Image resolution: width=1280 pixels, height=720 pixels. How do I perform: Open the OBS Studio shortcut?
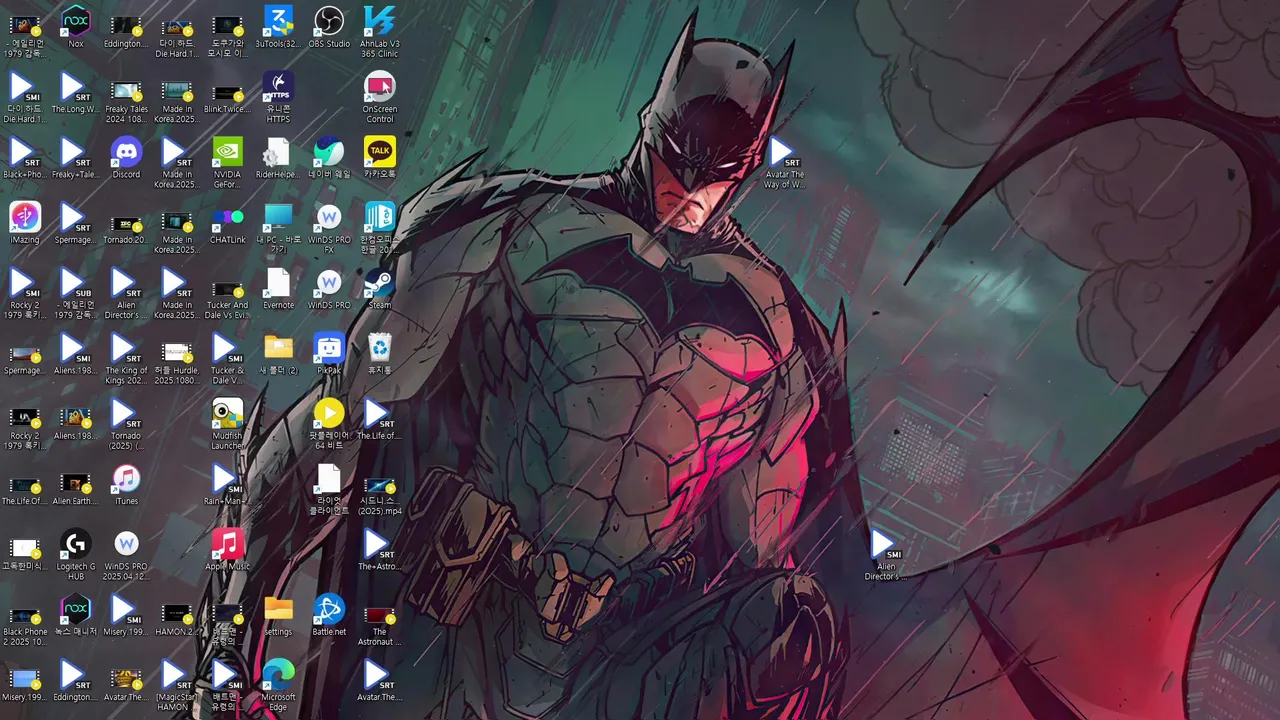tap(329, 27)
